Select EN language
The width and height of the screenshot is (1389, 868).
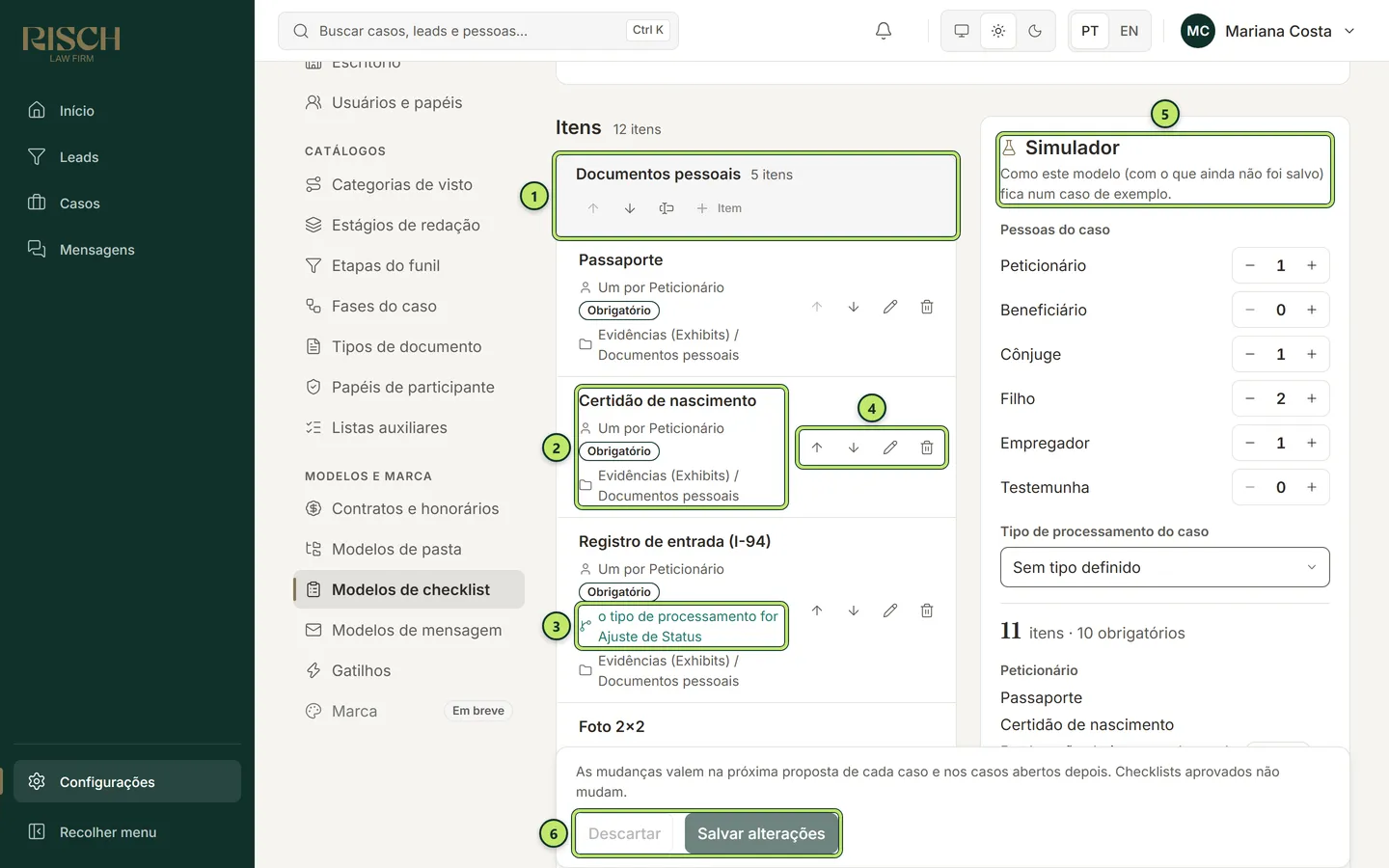[x=1130, y=31]
